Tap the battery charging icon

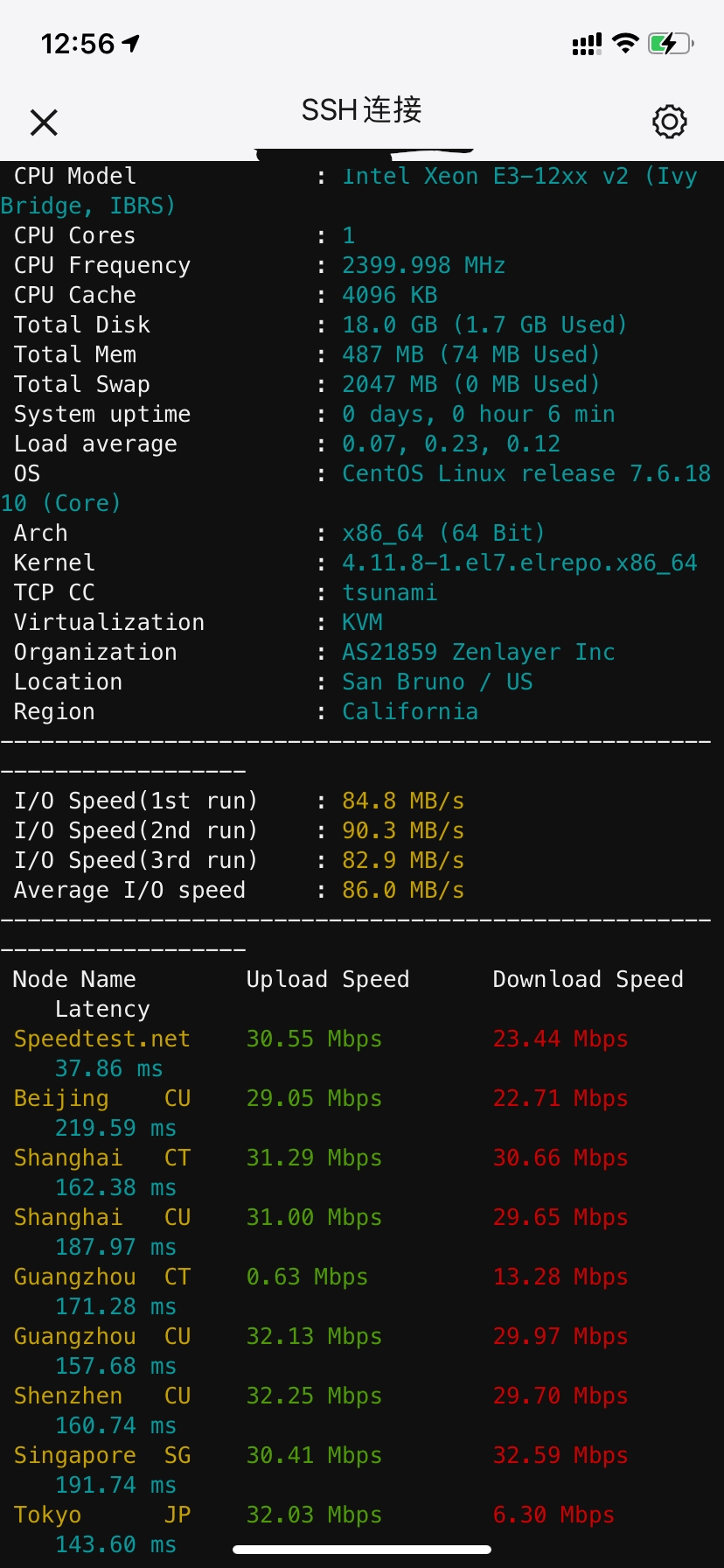coord(671,43)
